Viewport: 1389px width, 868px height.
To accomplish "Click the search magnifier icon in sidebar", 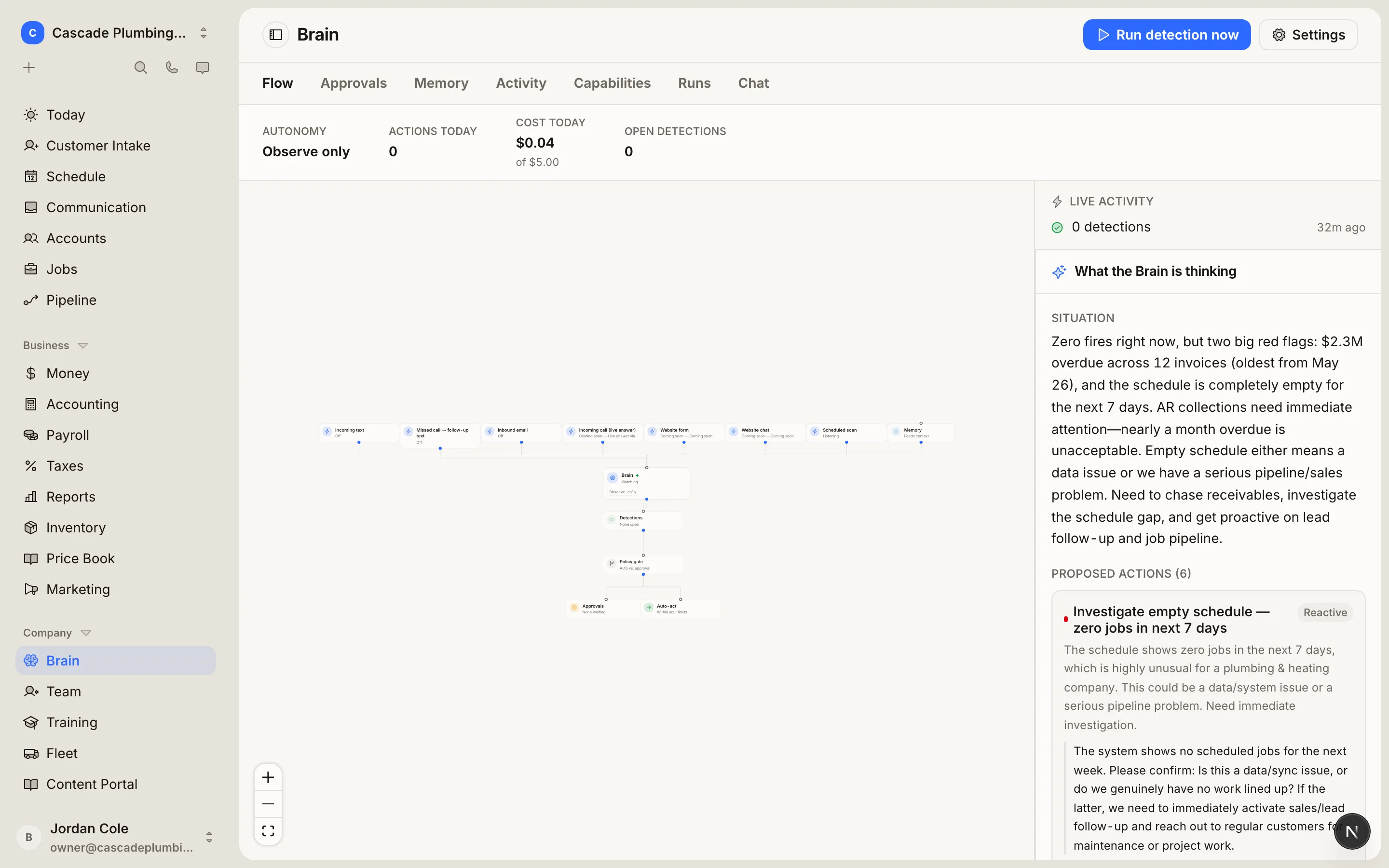I will pos(141,68).
